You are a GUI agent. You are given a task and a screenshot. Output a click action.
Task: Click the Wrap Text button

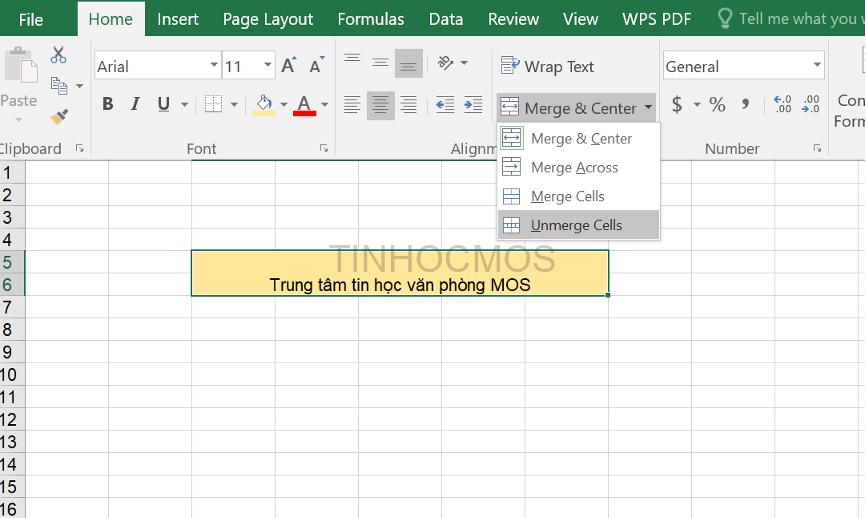pos(547,66)
